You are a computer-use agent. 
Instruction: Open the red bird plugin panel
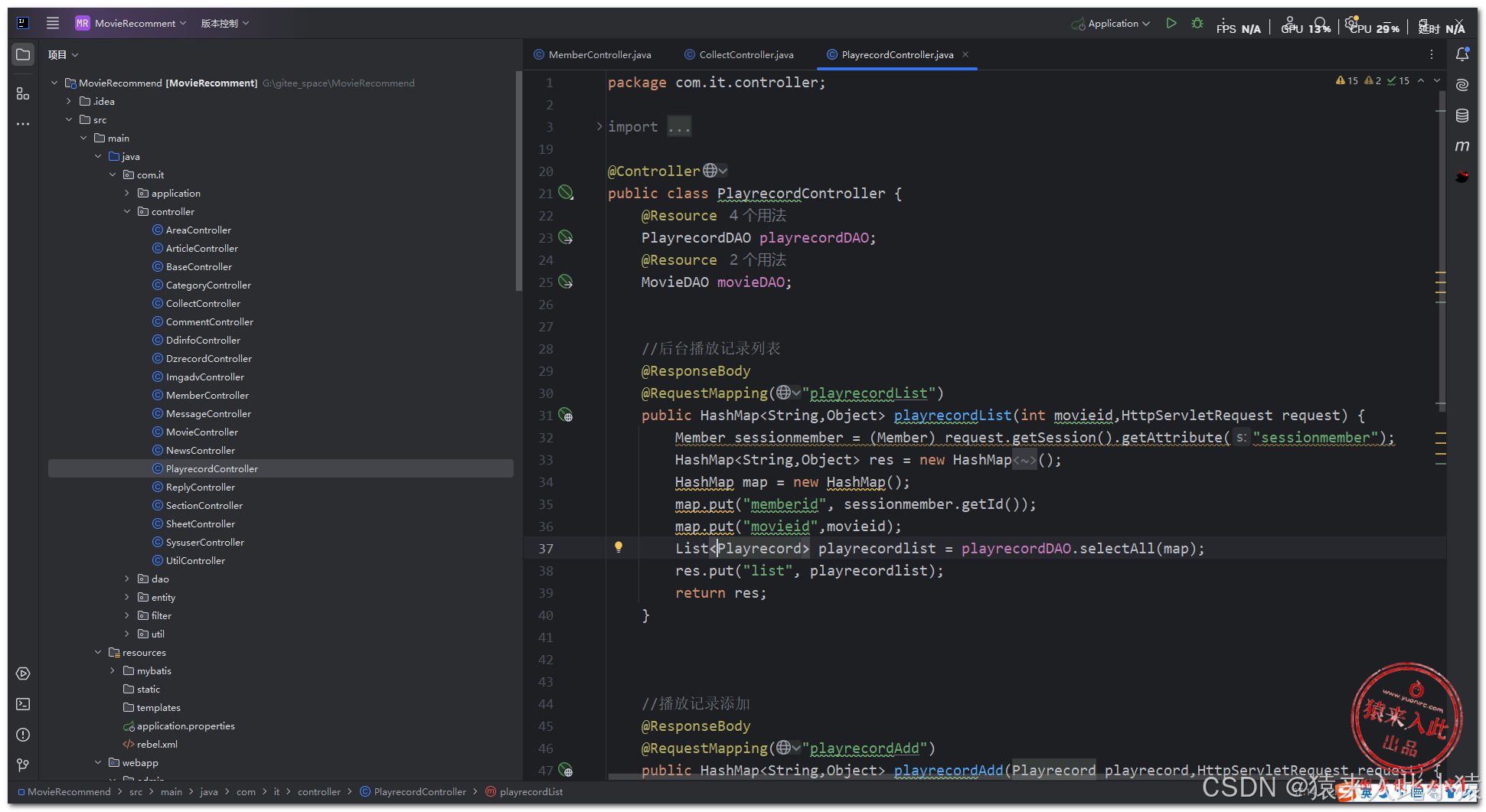(1462, 177)
